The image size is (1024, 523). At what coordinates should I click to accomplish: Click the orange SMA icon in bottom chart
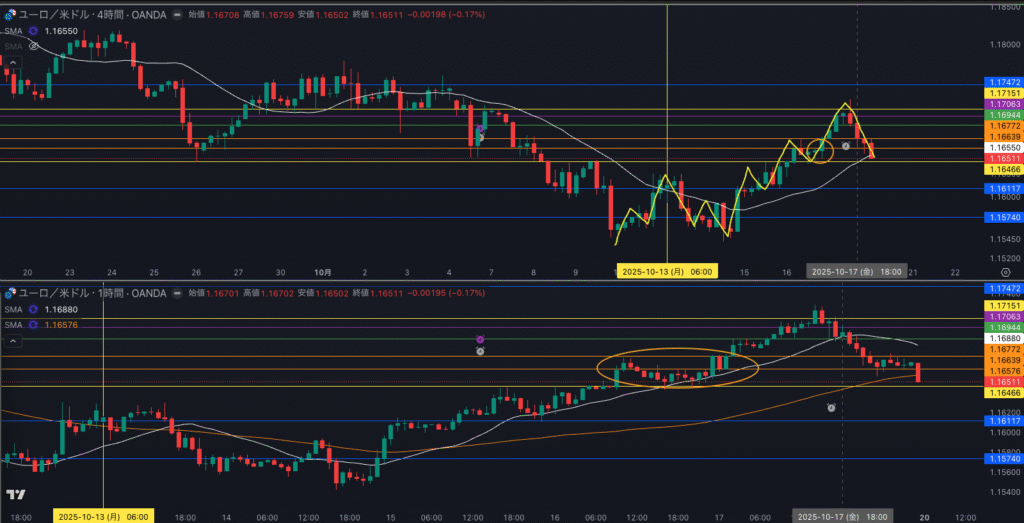pyautogui.click(x=32, y=324)
